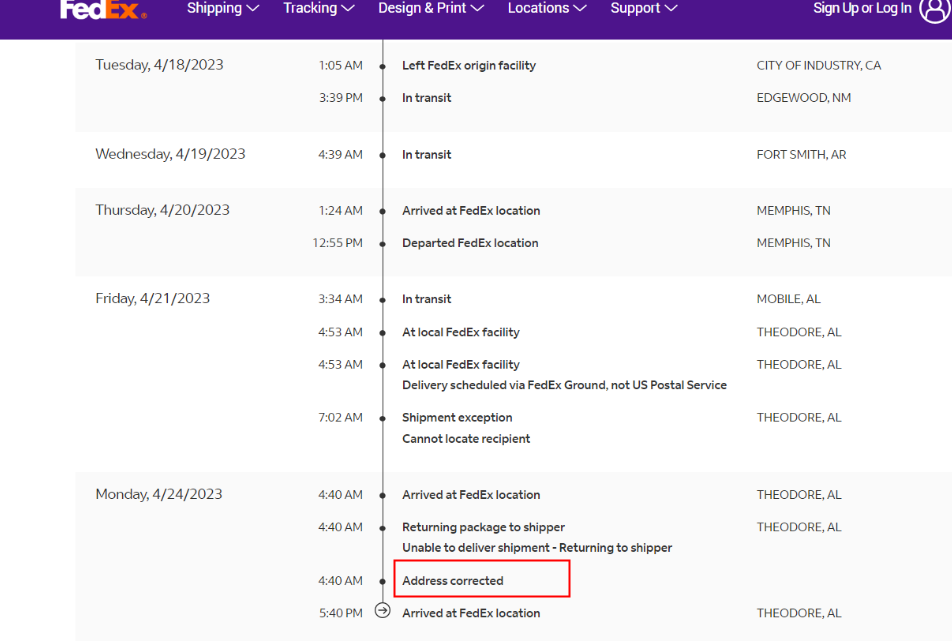Select the Friday, 4/21/2023 date heading
The width and height of the screenshot is (952, 644).
click(x=153, y=298)
